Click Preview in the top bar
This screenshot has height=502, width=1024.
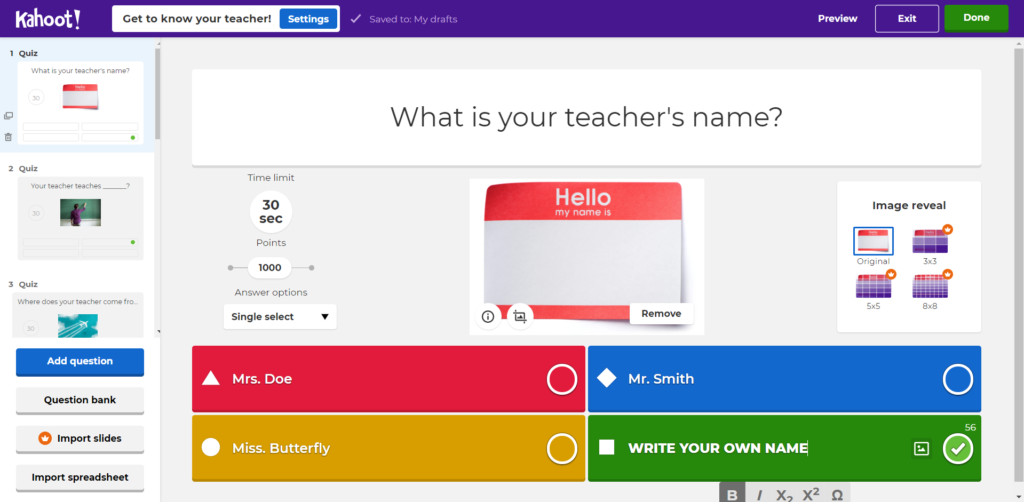[837, 18]
